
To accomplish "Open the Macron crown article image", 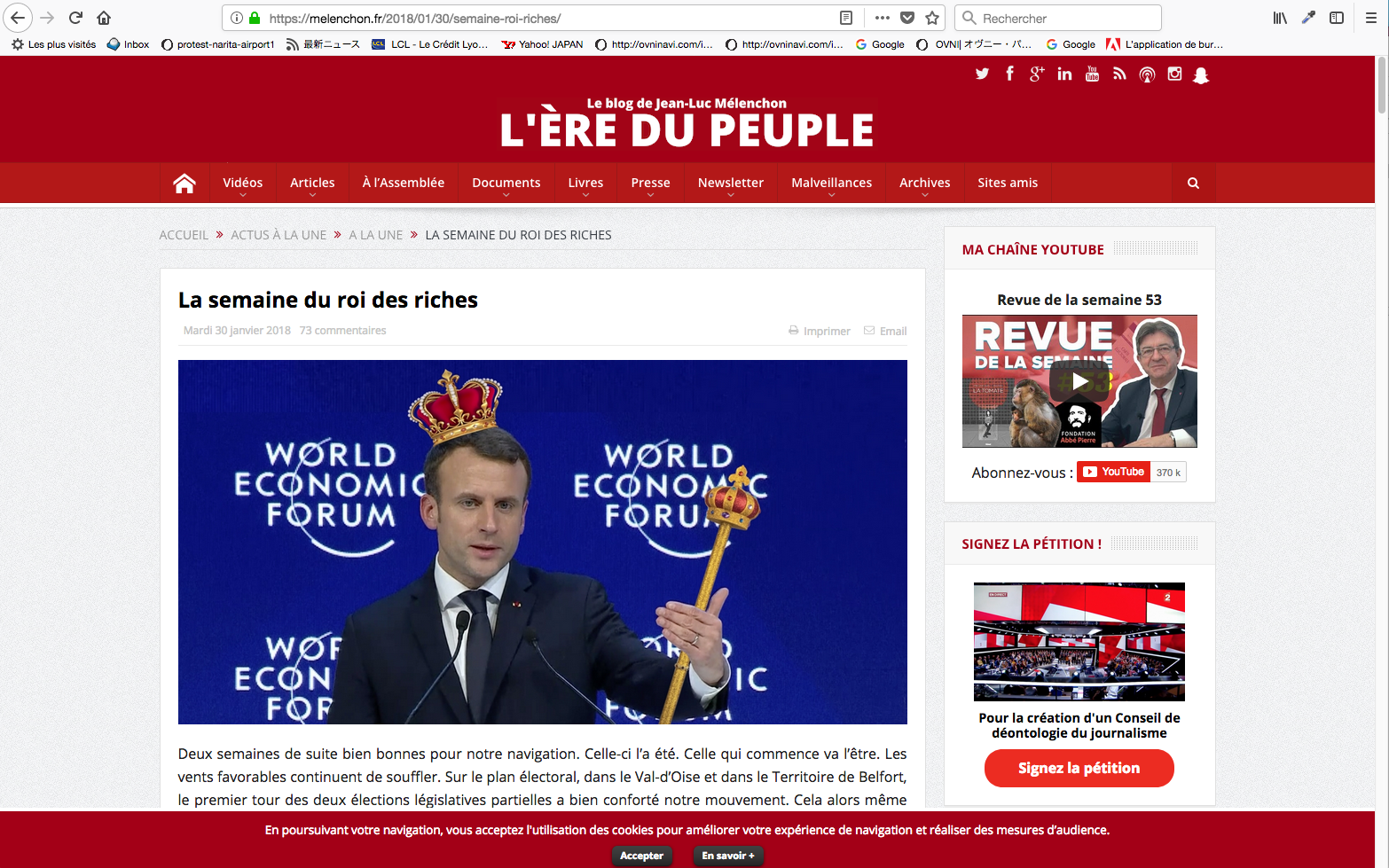I will coord(543,542).
